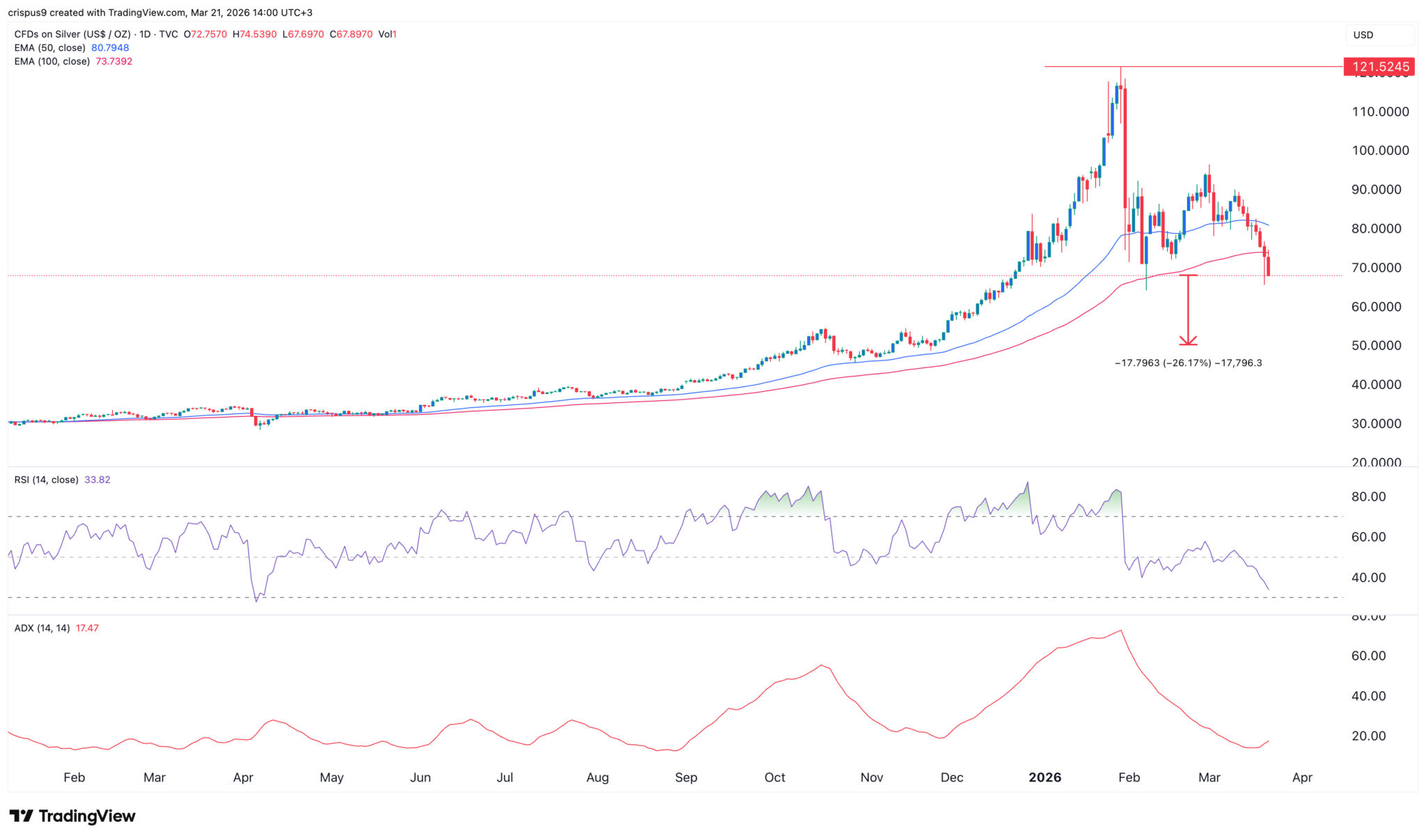Image resolution: width=1426 pixels, height=840 pixels.
Task: Click the RSI value 33.82
Action: click(97, 480)
